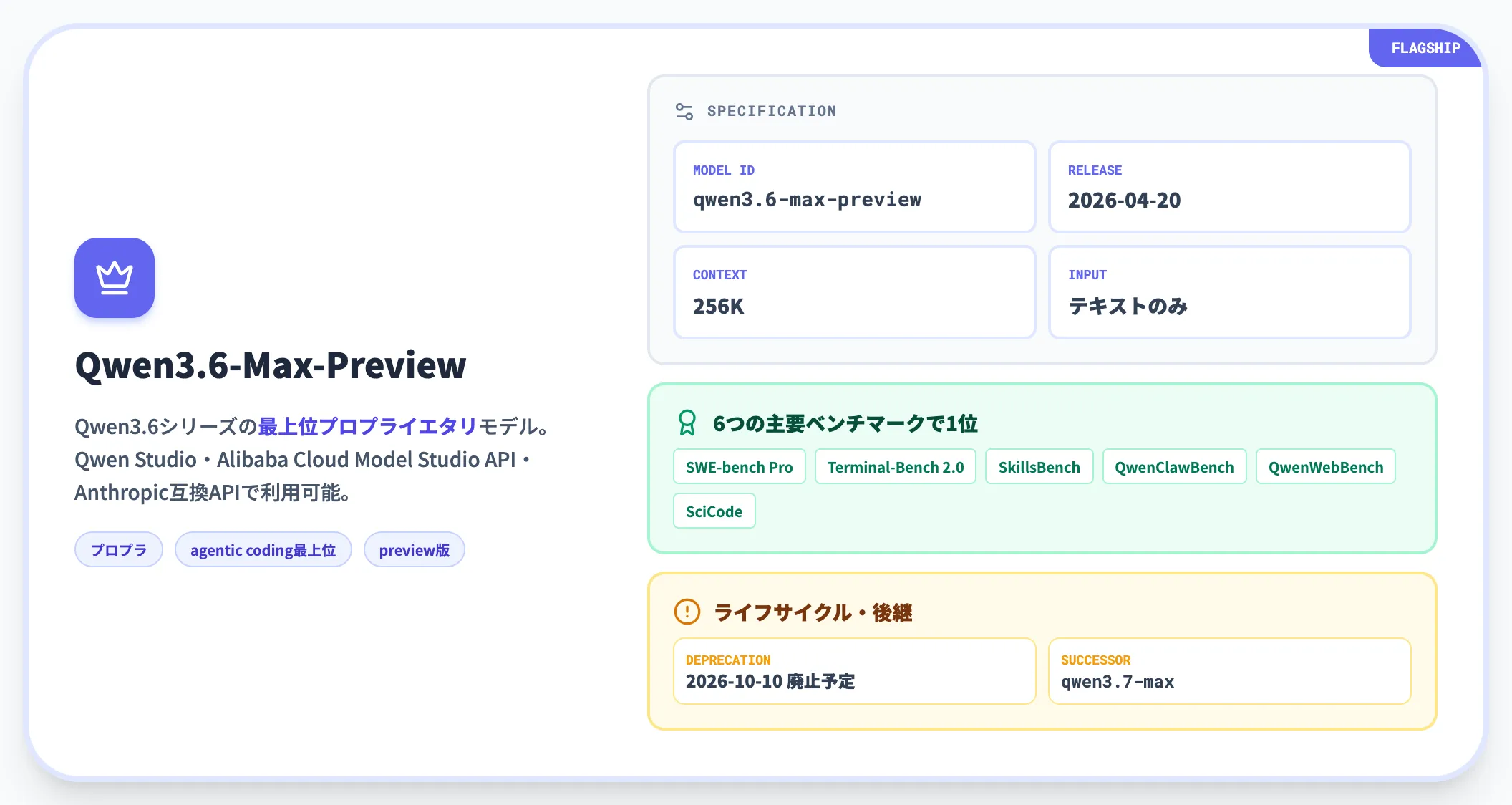Click the Terminal-Bench 2.0 chip
The image size is (1512, 805).
(896, 467)
